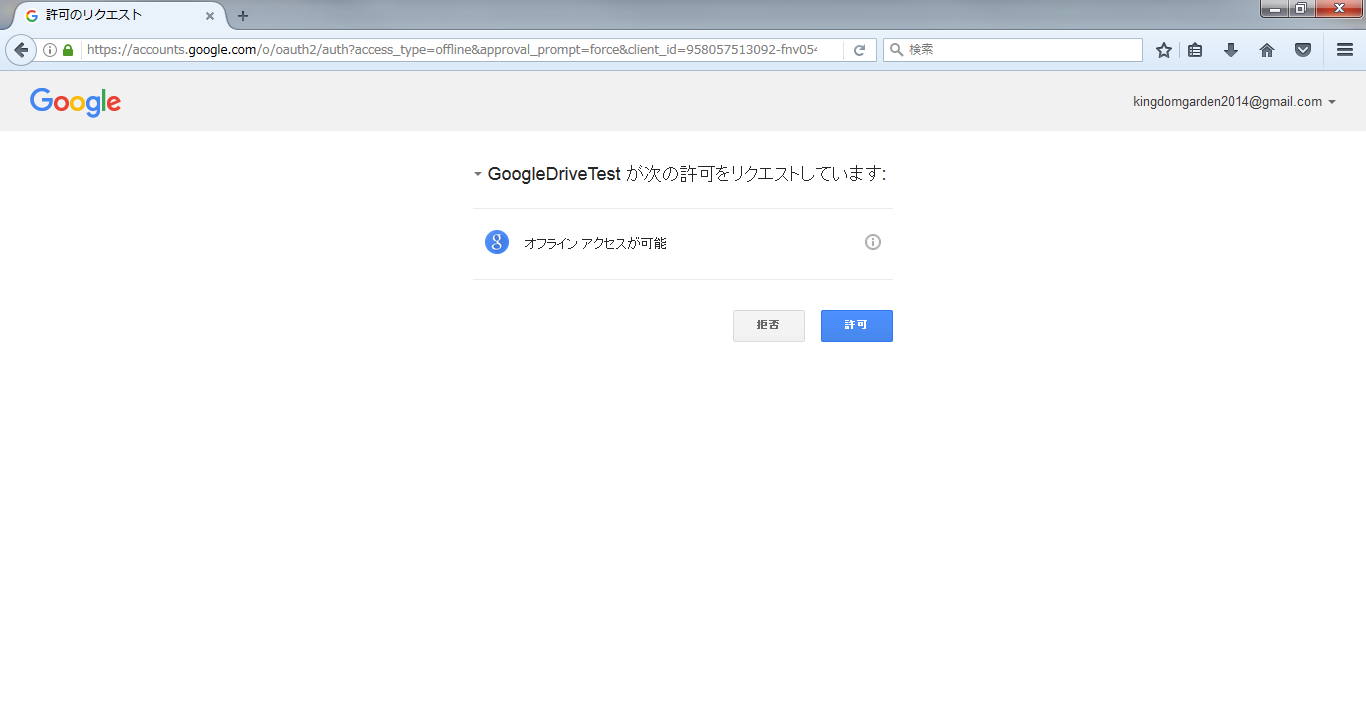
Task: Click the search magnifier icon
Action: point(896,50)
